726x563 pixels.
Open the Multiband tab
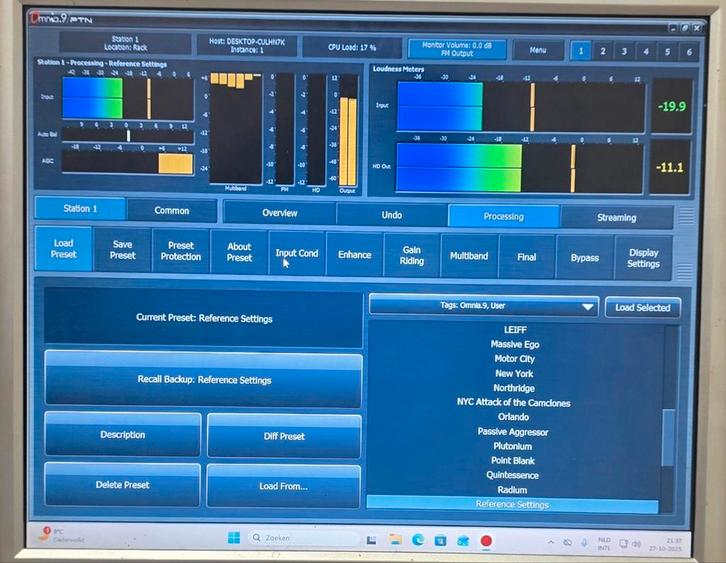[x=468, y=256]
